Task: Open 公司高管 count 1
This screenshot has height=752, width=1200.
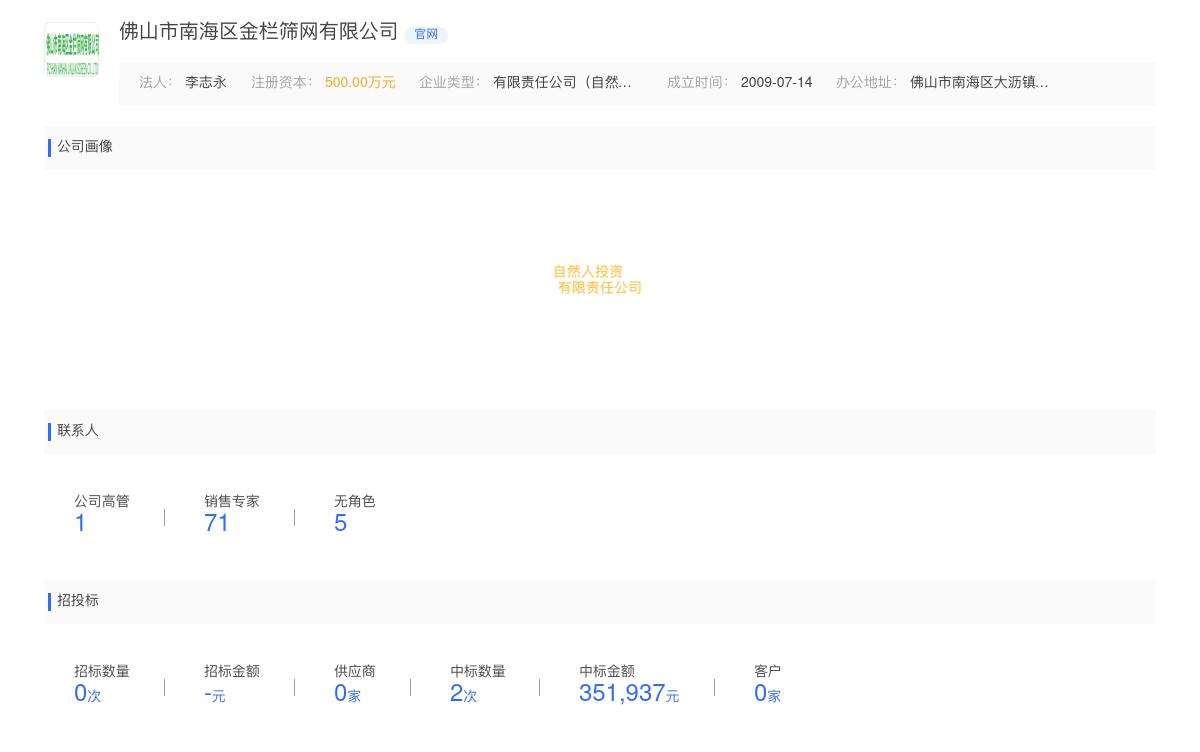Action: [80, 523]
